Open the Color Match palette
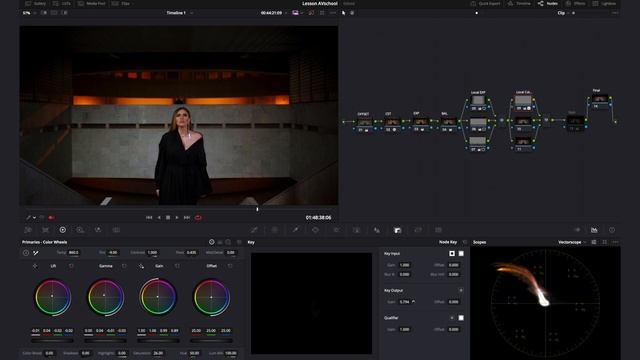Viewport: 640px width, 360px height. (x=45, y=230)
